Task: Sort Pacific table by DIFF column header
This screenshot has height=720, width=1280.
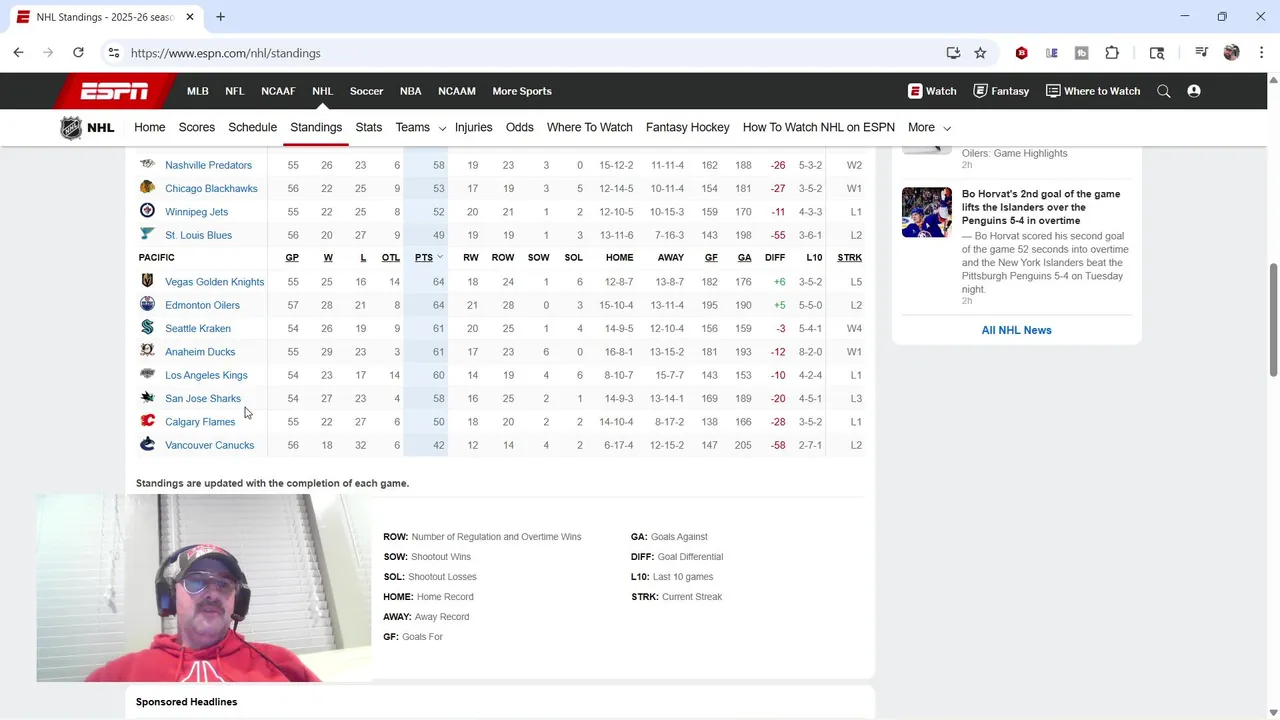Action: [775, 257]
